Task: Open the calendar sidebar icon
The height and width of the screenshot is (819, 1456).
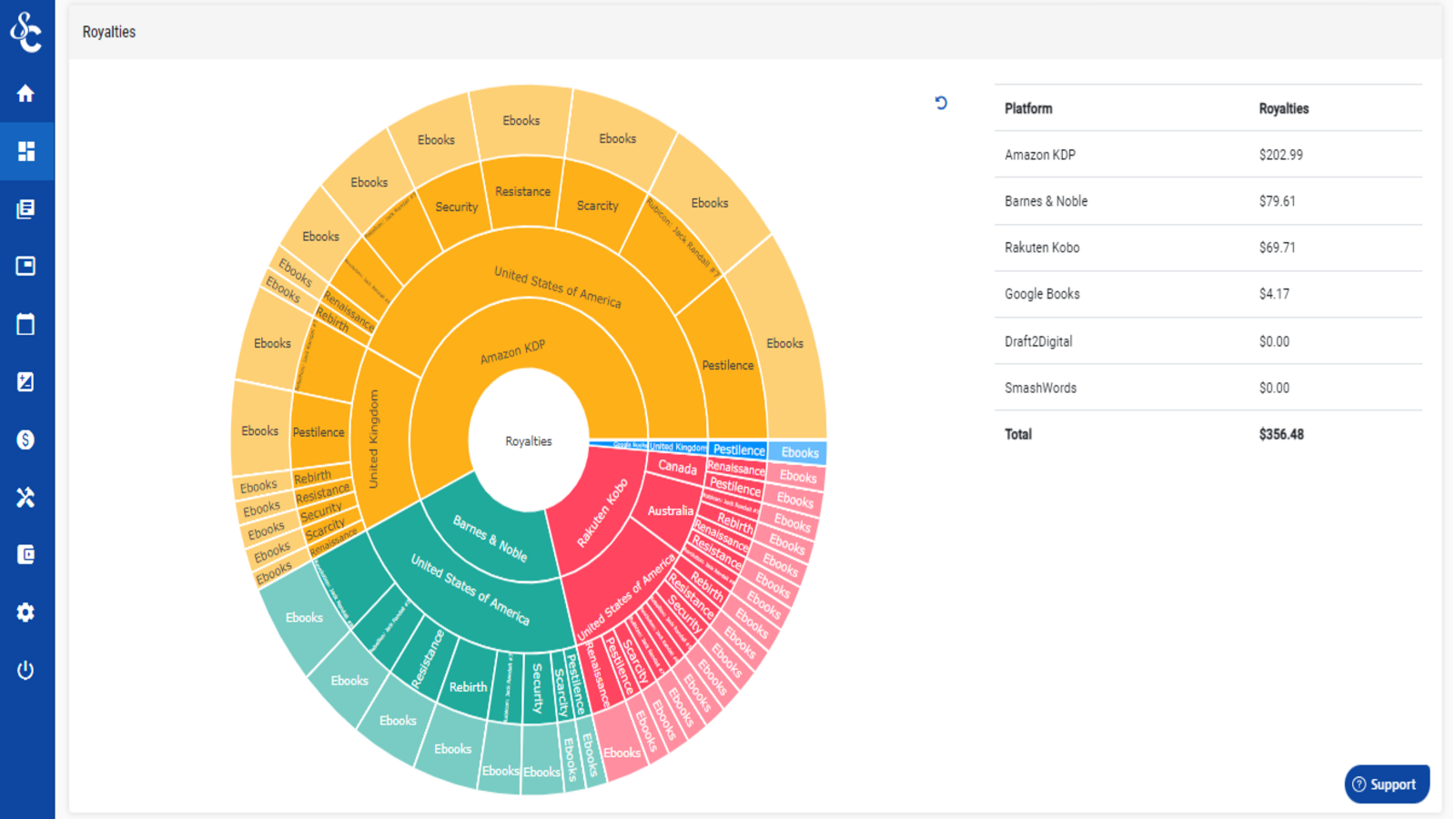Action: tap(25, 324)
